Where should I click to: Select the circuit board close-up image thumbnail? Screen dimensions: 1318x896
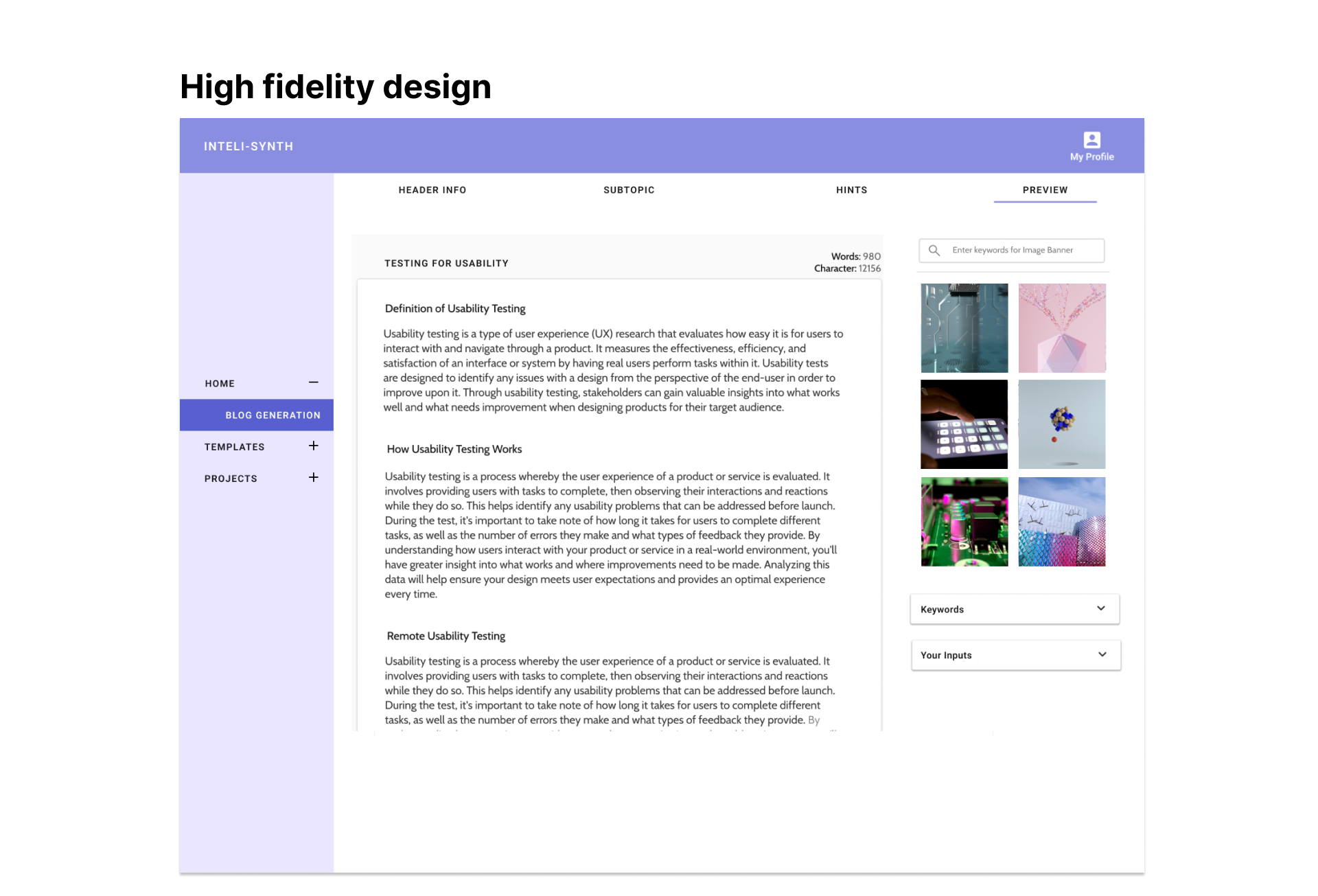click(x=964, y=328)
